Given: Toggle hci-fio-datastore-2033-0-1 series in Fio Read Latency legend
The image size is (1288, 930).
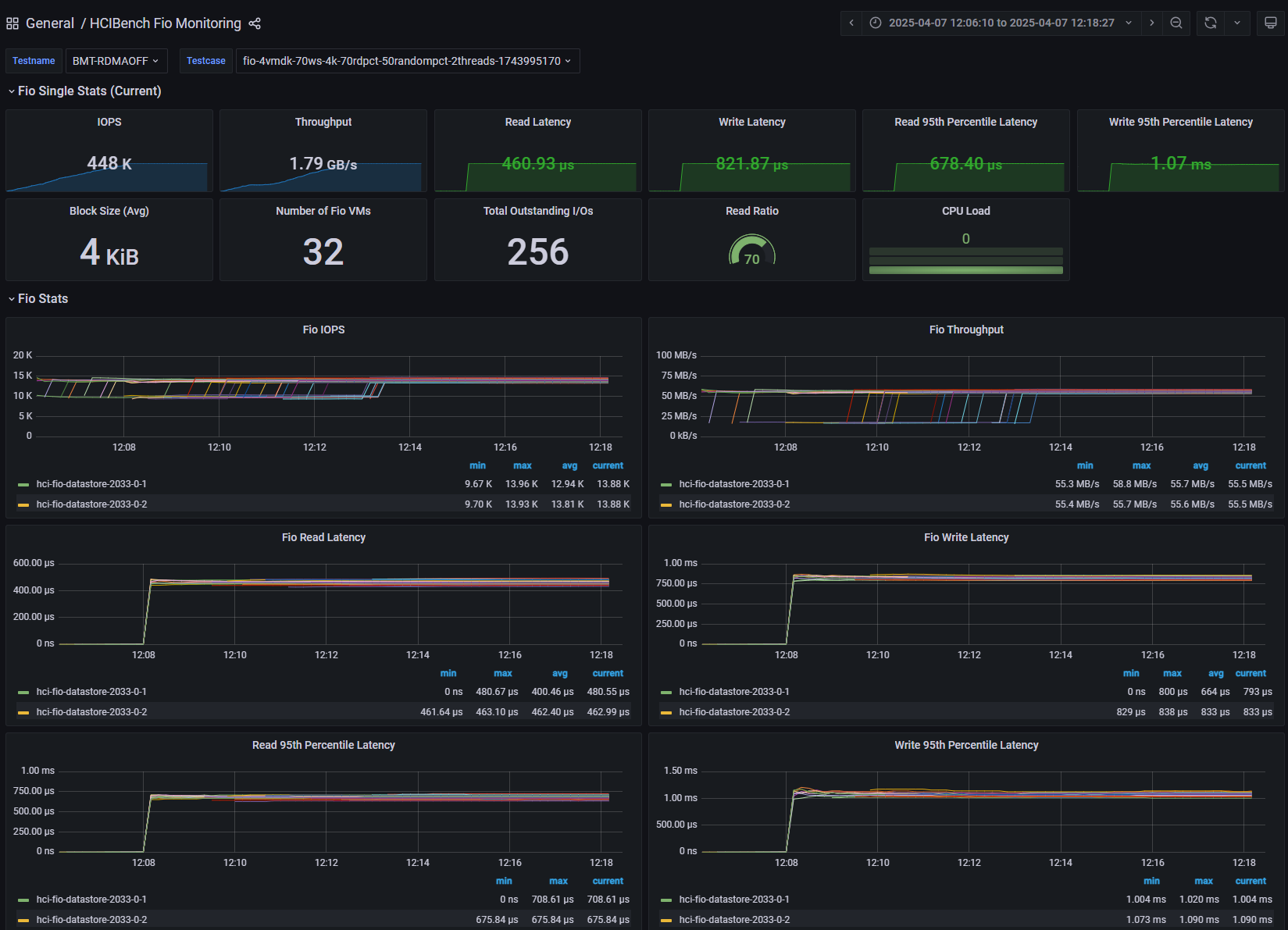Looking at the screenshot, I should coord(91,692).
